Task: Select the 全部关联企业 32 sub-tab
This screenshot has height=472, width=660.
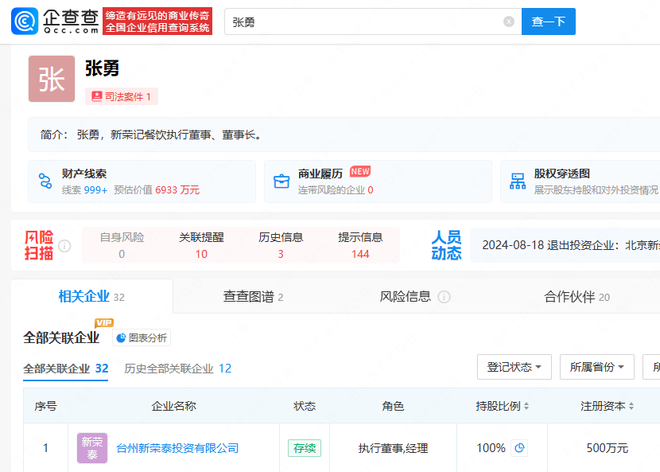Action: [66, 369]
